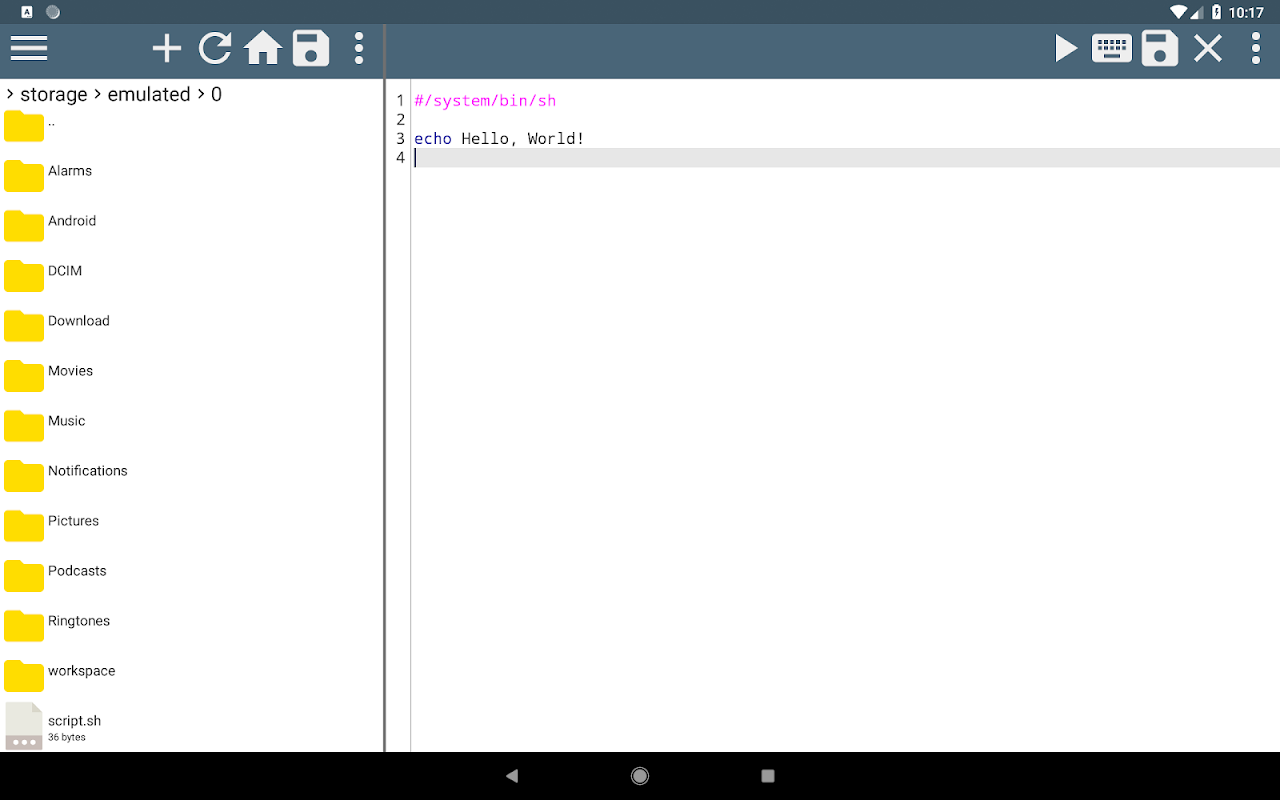Screen dimensions: 1280x800
Task: Navigate to storage in breadcrumb path
Action: coord(54,94)
